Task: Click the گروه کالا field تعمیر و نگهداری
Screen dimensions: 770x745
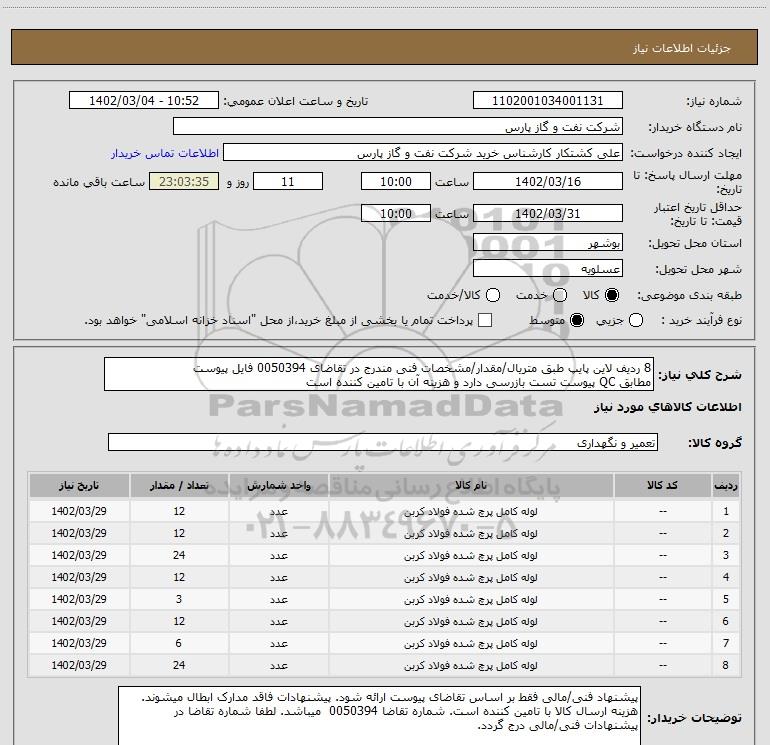Action: 382,442
